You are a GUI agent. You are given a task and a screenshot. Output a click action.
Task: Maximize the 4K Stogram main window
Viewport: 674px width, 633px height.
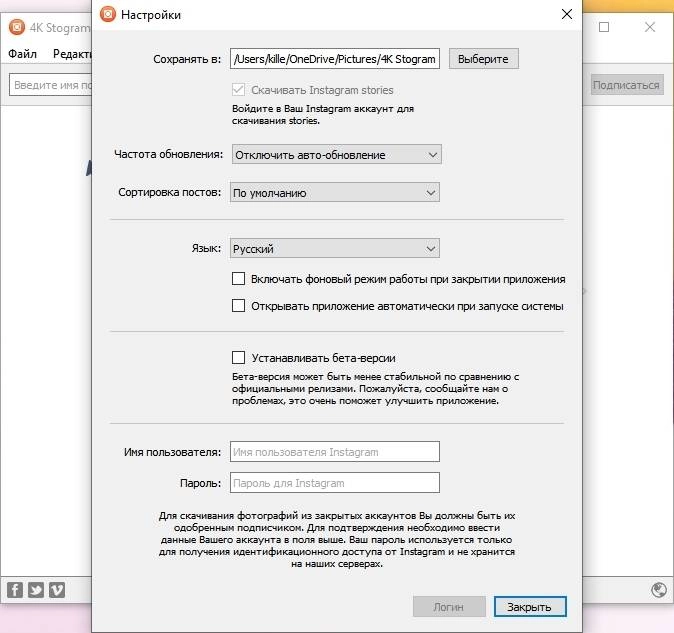coord(604,27)
